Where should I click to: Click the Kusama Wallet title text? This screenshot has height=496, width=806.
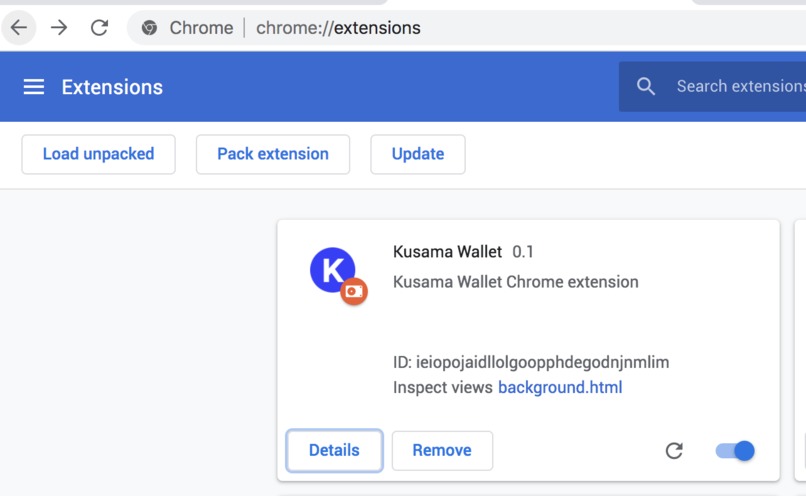point(447,251)
